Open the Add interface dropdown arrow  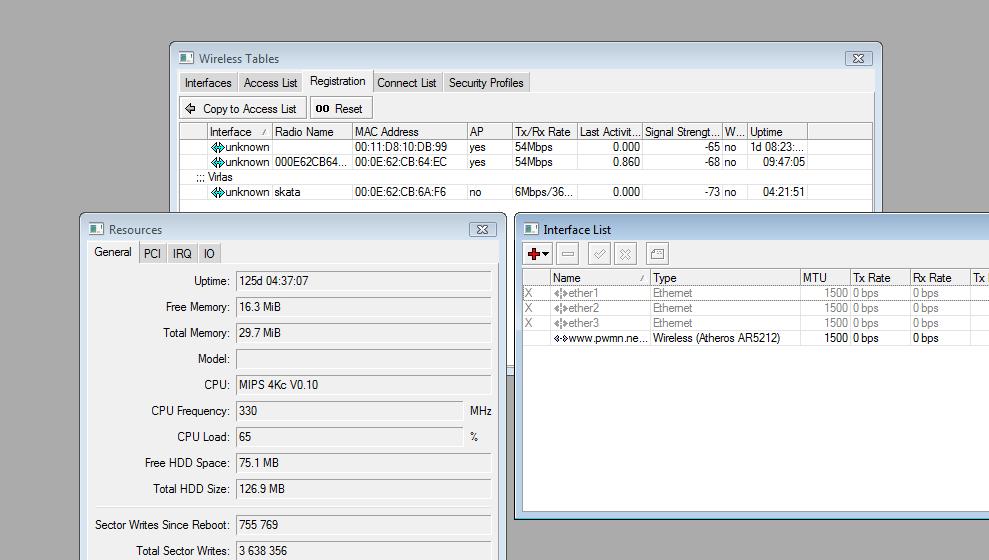(546, 254)
